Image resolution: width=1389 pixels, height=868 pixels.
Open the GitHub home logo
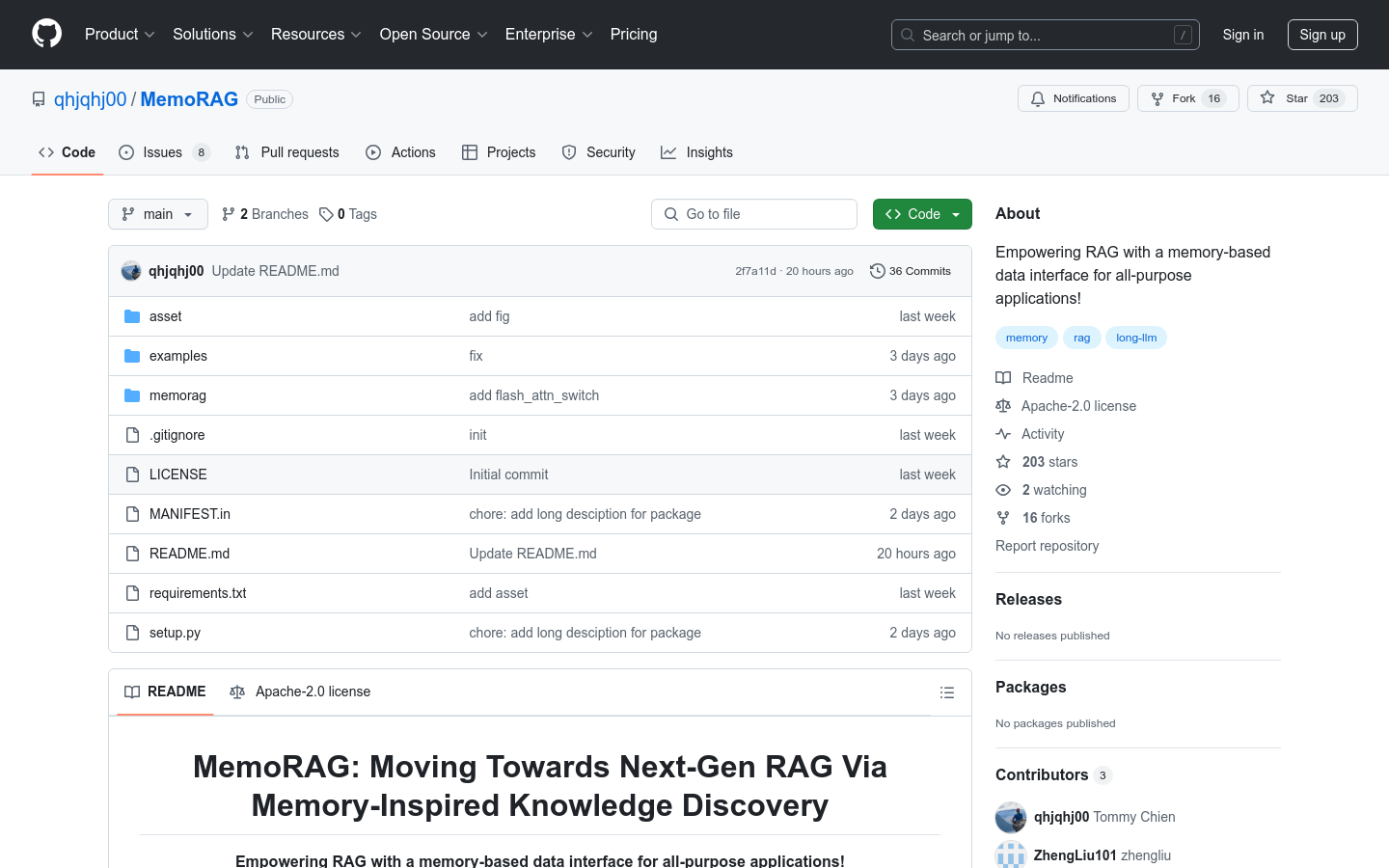46,34
